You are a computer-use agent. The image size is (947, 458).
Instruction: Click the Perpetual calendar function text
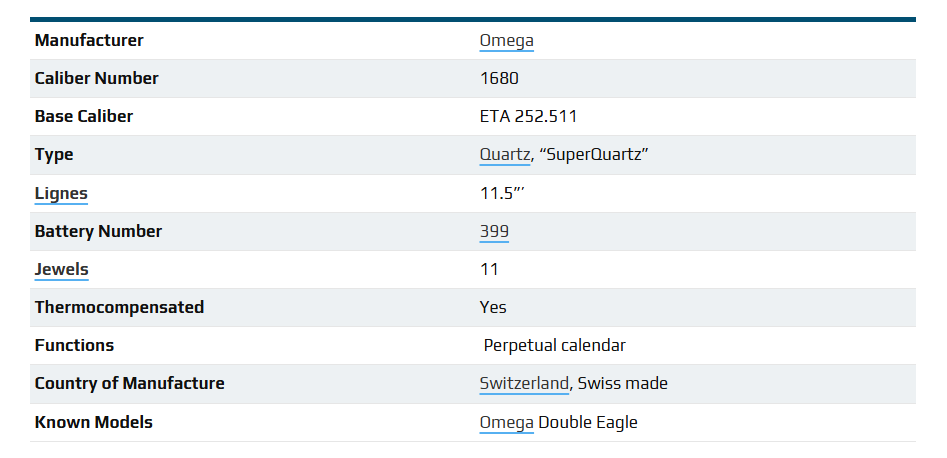pos(554,345)
